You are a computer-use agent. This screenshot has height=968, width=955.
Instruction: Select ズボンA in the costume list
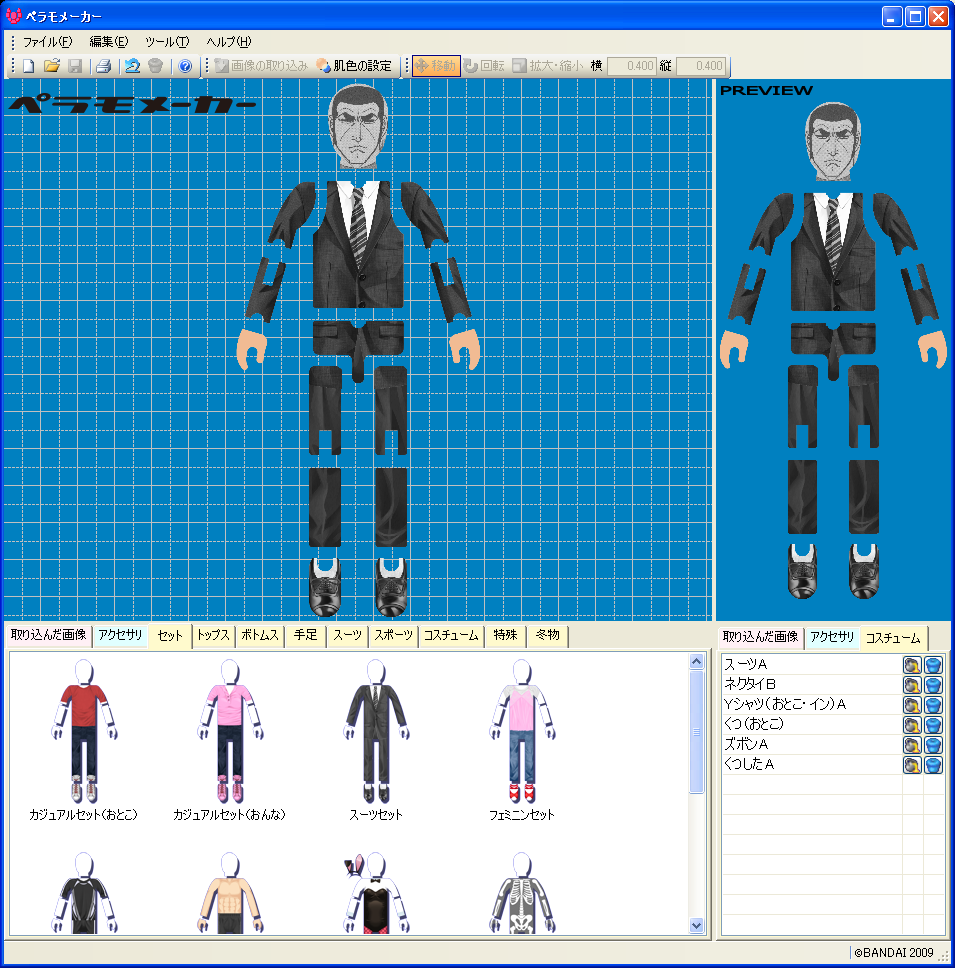812,745
